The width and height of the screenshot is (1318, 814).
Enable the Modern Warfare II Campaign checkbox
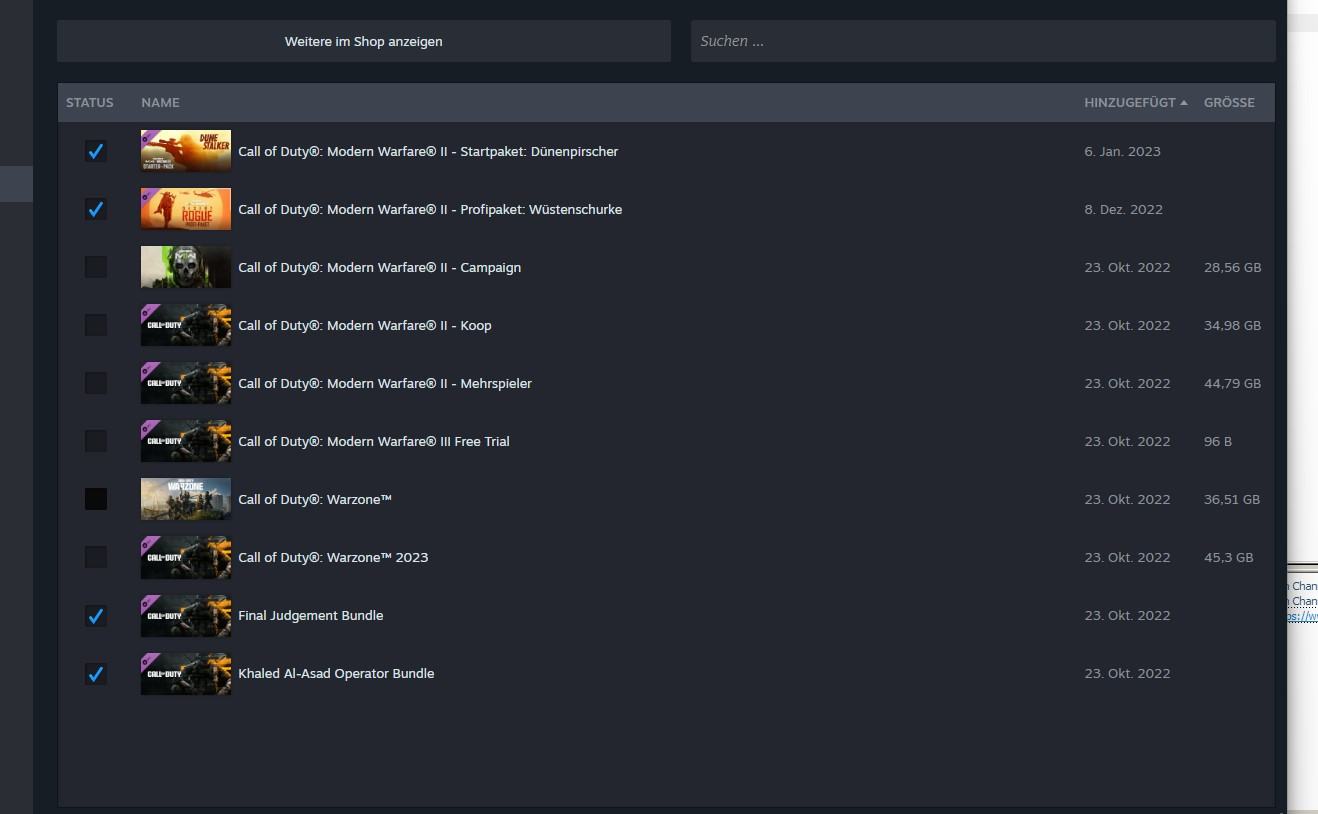tap(96, 267)
